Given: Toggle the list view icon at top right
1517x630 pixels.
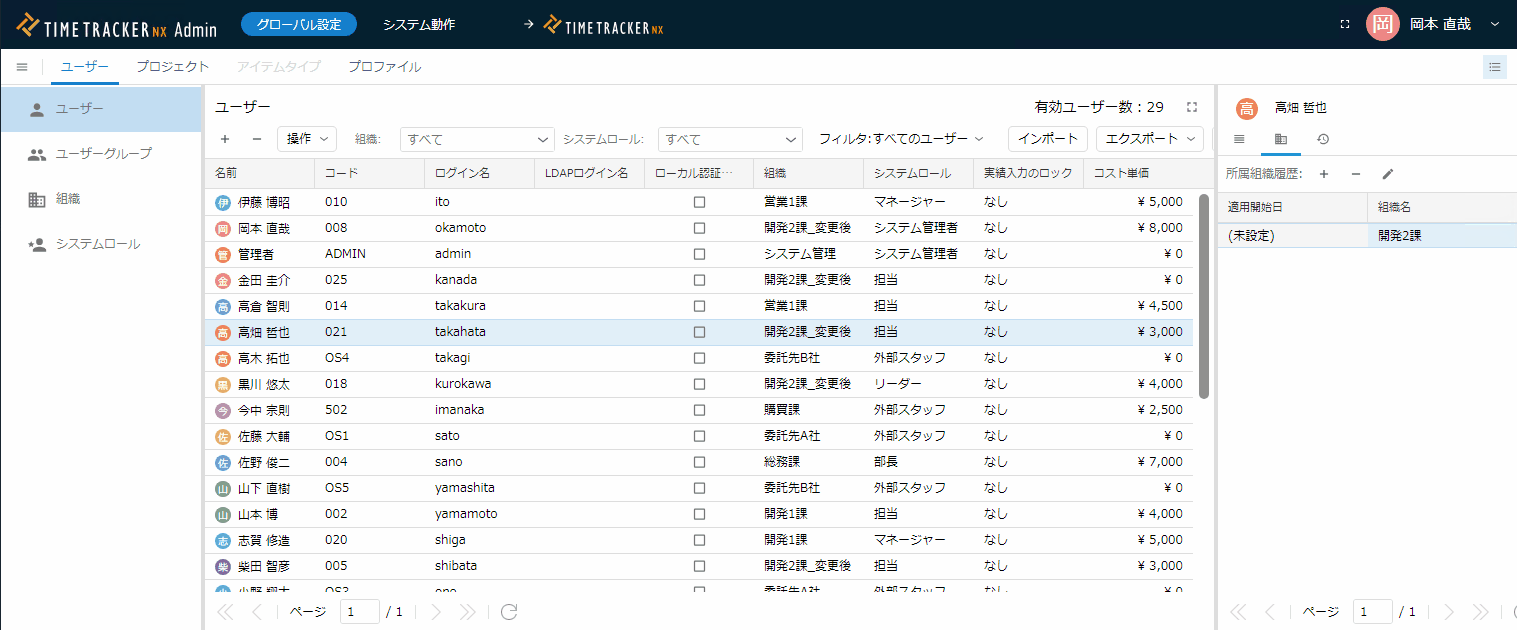Looking at the screenshot, I should pyautogui.click(x=1494, y=67).
